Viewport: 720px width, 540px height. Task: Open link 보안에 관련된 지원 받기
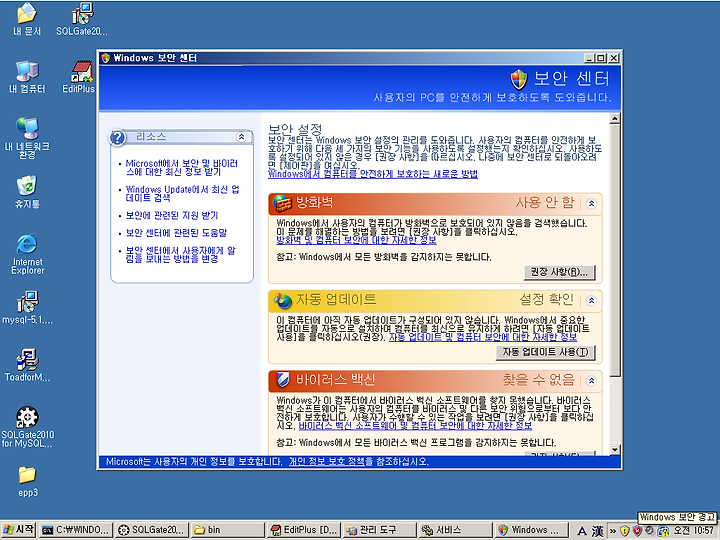pos(172,215)
